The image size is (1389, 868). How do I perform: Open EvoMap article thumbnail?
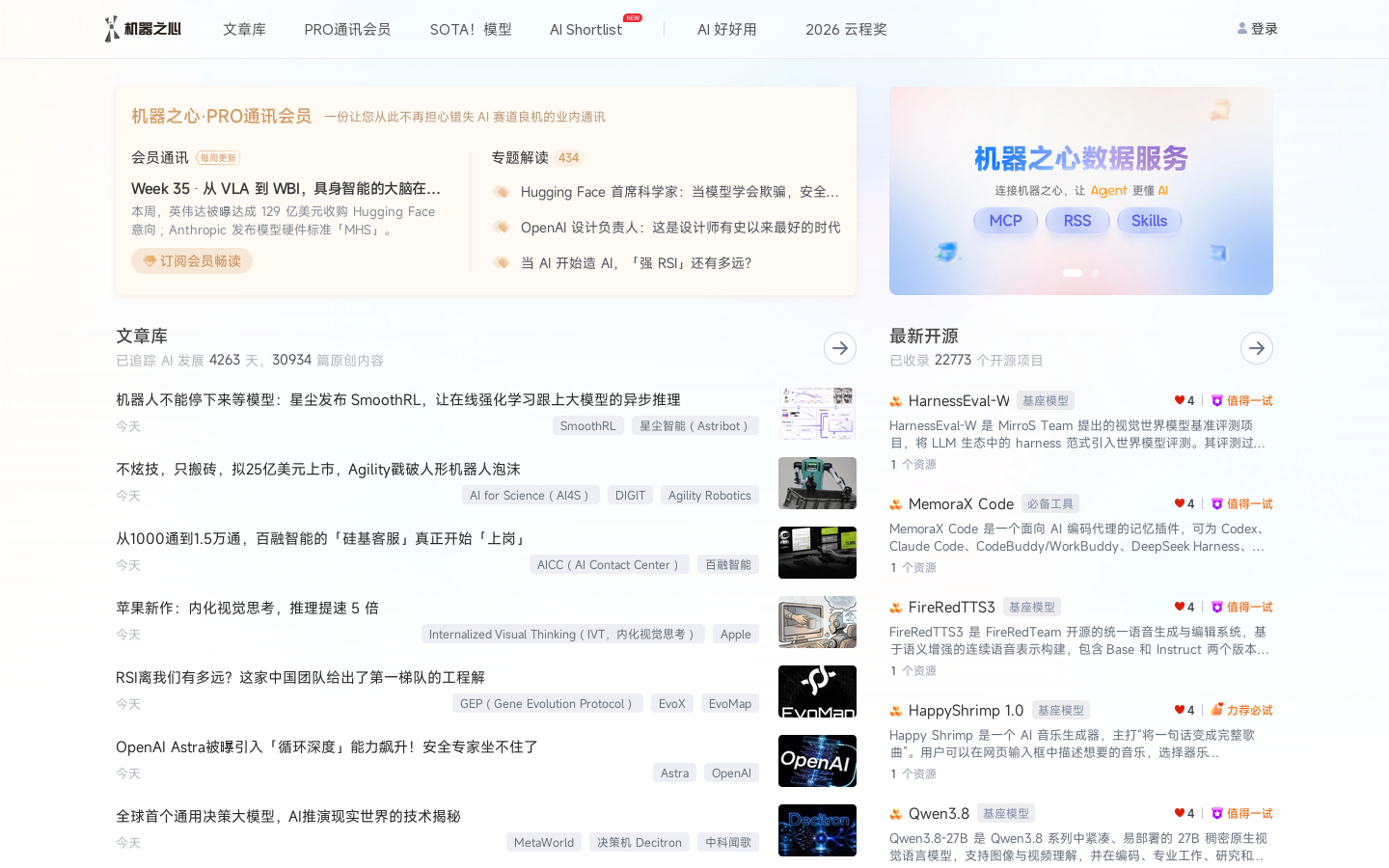point(817,692)
